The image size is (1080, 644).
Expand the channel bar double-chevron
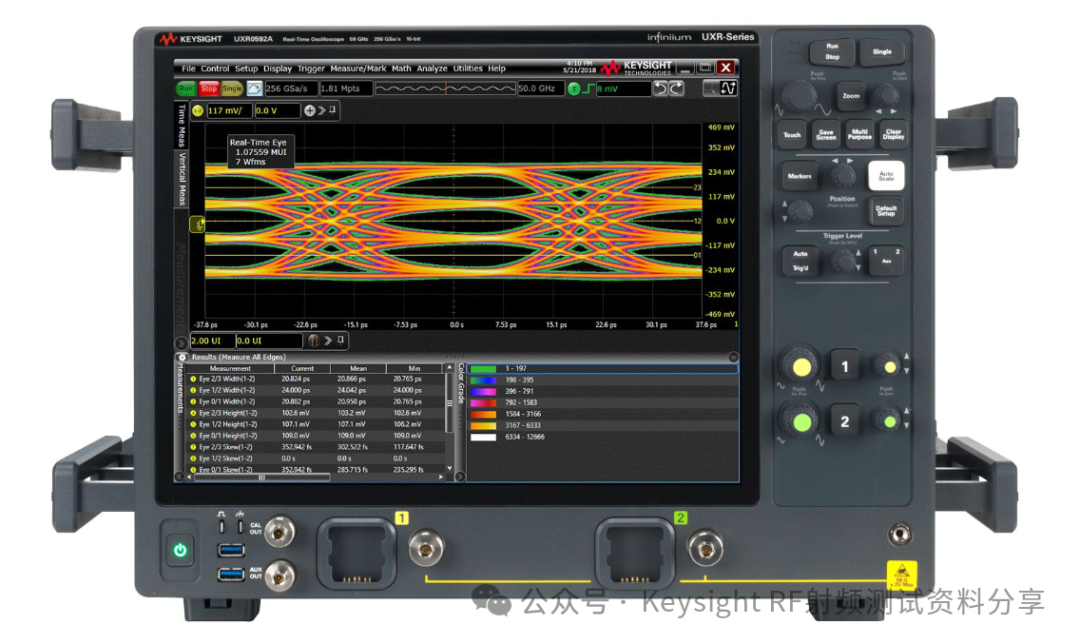point(322,110)
